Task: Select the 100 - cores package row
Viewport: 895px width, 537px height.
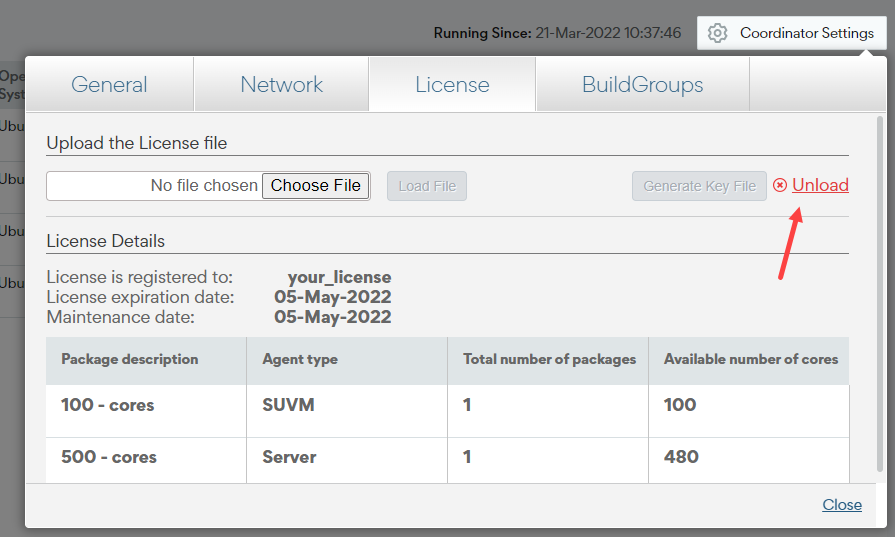Action: [x=108, y=405]
